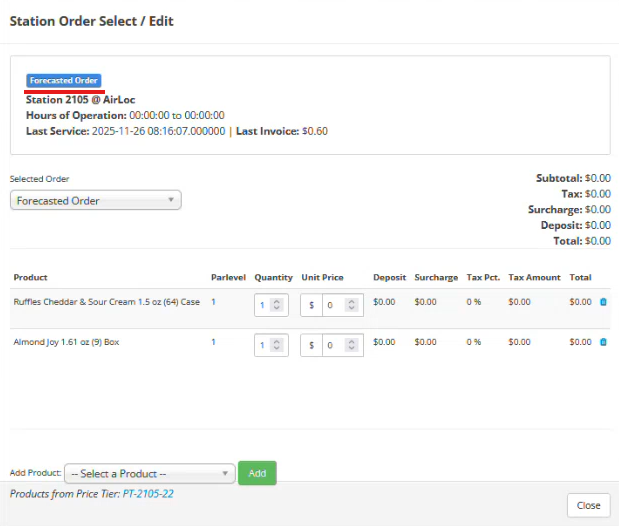Click the Almond Joy parlevel value 1
Screen dimensions: 619x526
point(214,342)
